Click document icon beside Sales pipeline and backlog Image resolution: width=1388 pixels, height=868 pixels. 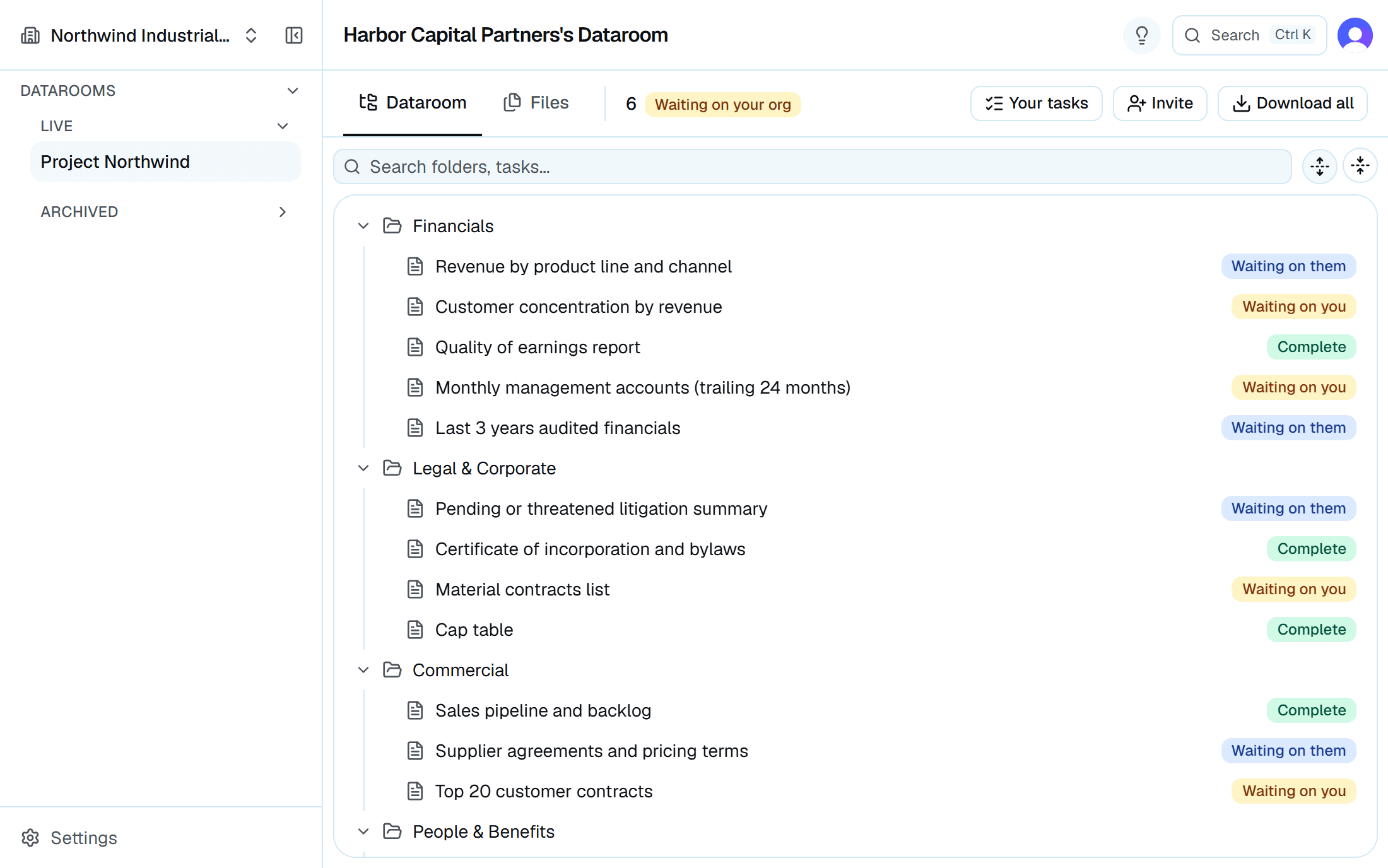pyautogui.click(x=415, y=710)
